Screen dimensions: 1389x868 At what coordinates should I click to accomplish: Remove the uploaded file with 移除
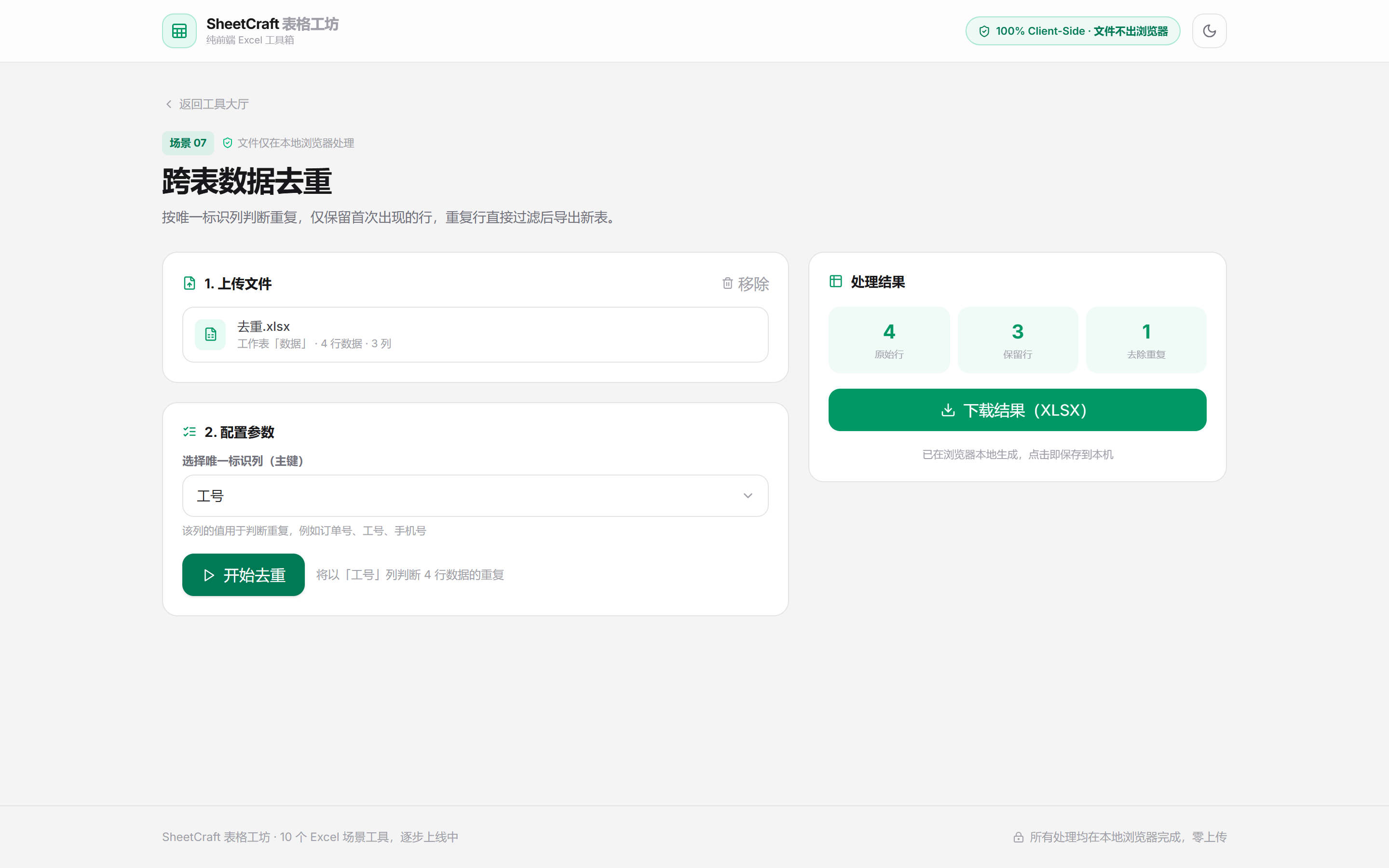pyautogui.click(x=746, y=284)
